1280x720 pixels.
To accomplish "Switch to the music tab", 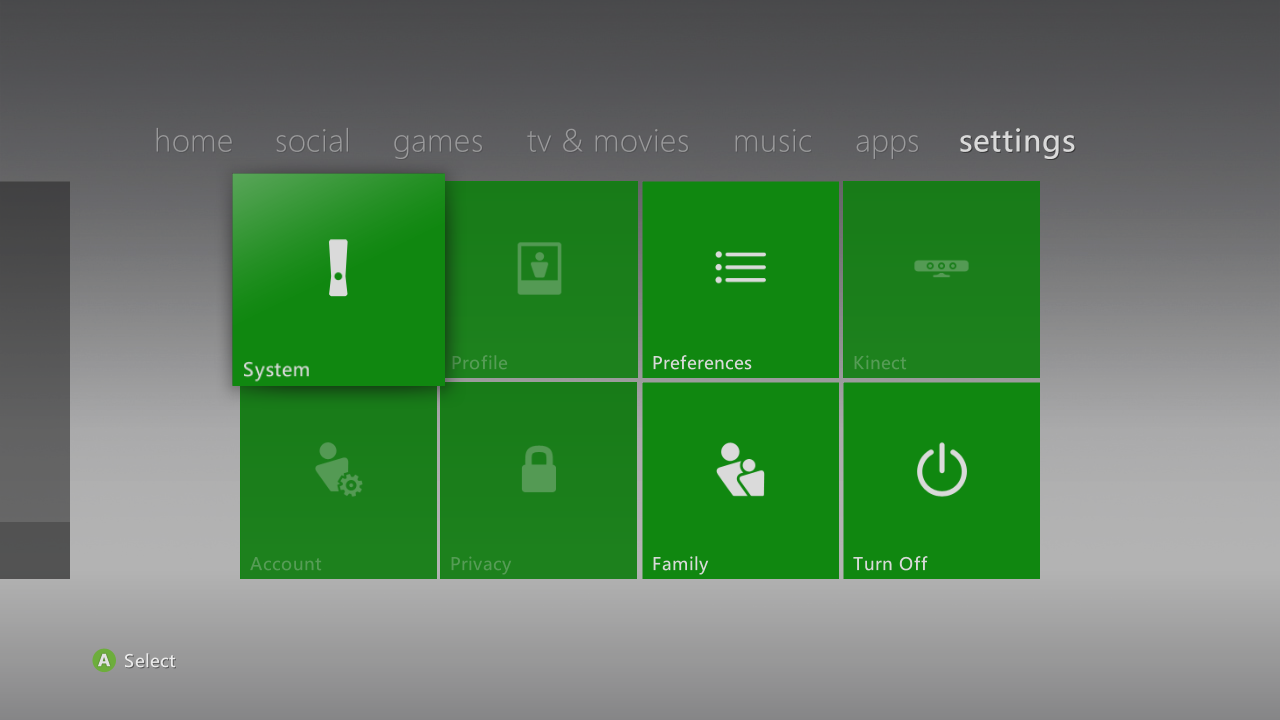I will [772, 141].
